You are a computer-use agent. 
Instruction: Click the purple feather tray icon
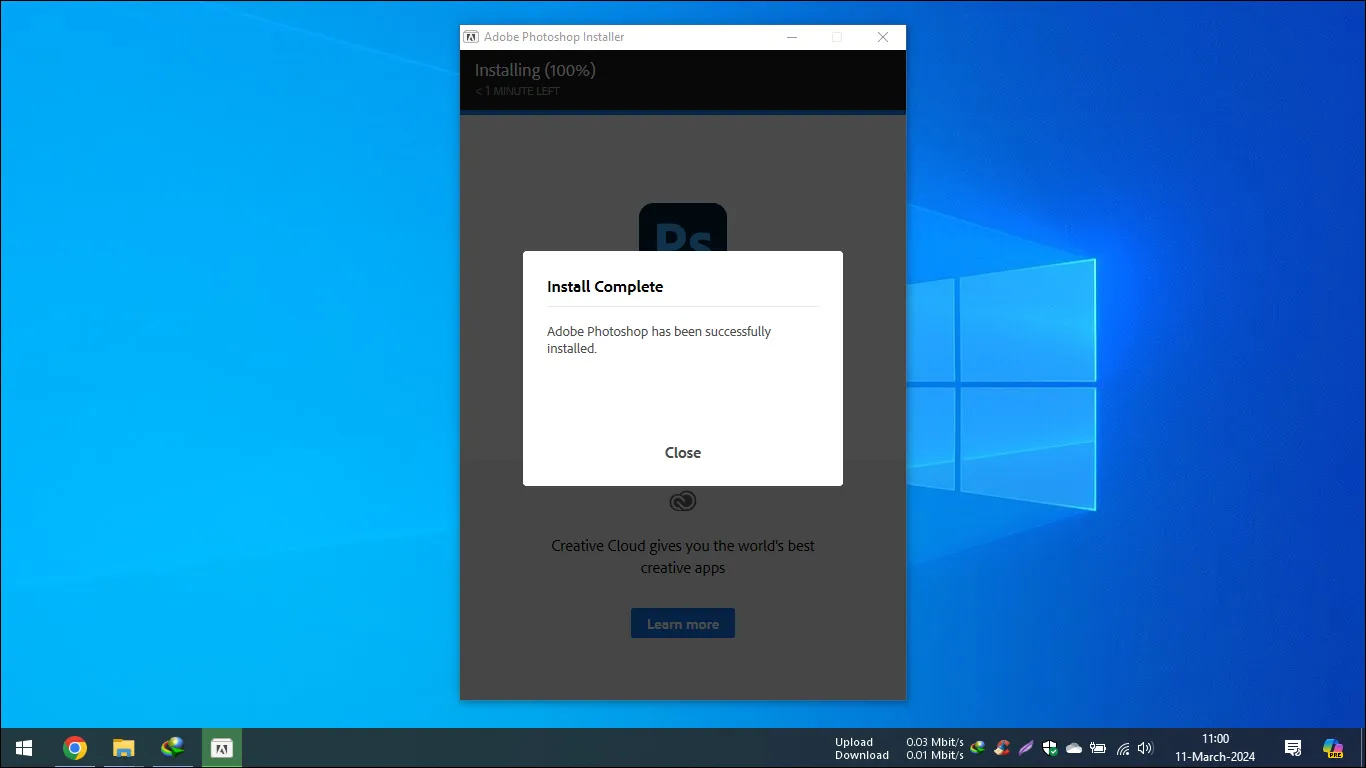click(x=1025, y=748)
